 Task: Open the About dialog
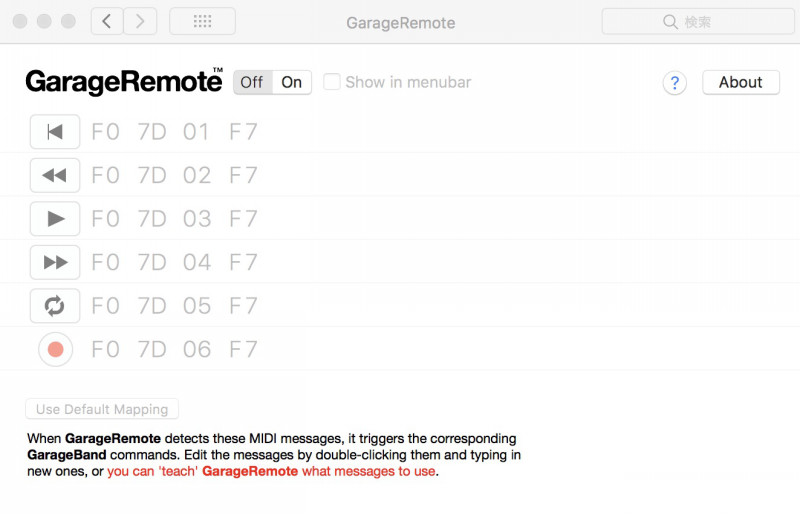coord(740,82)
